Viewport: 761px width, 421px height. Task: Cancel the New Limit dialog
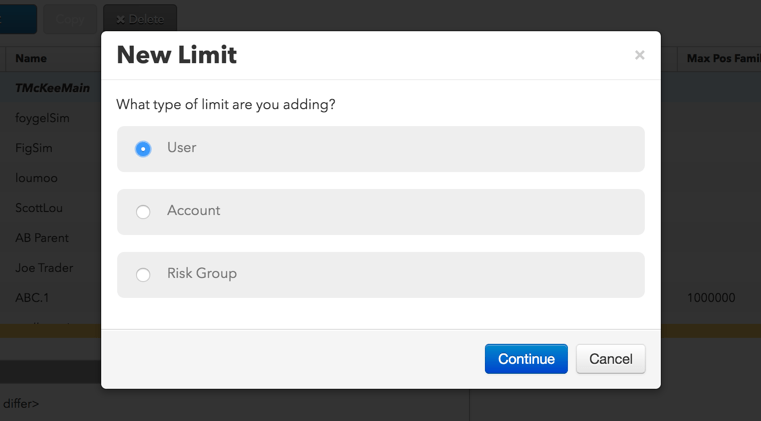[611, 359]
